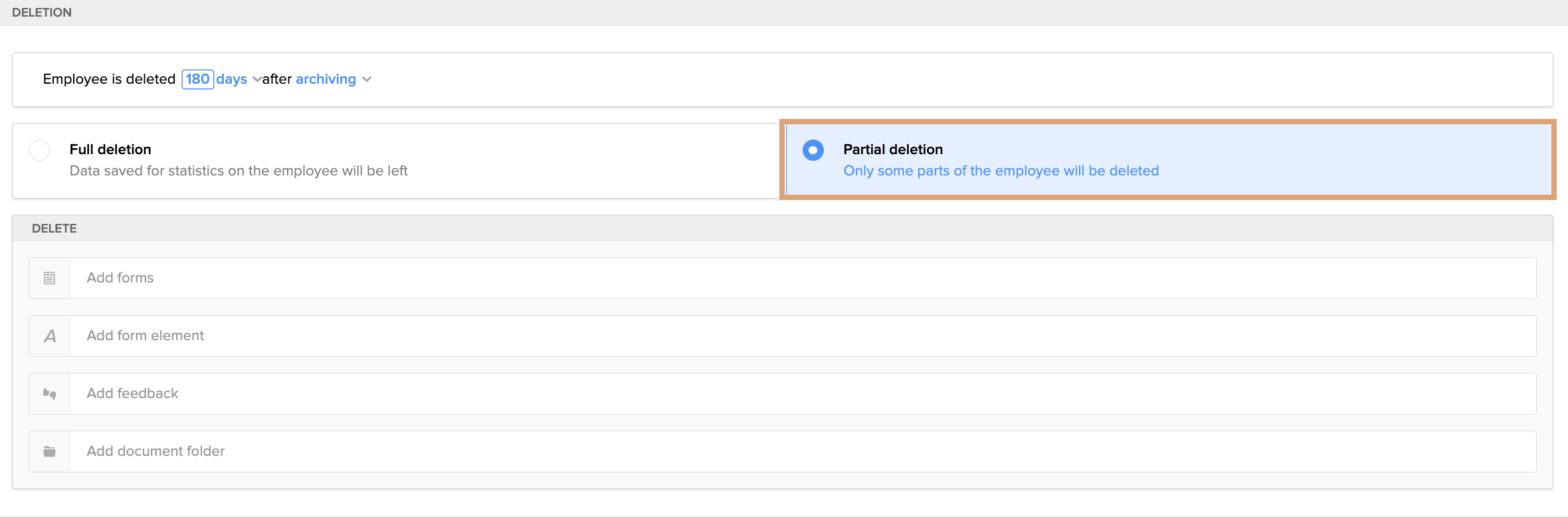Focus the 180 days number field
The image size is (1568, 517).
click(x=198, y=79)
